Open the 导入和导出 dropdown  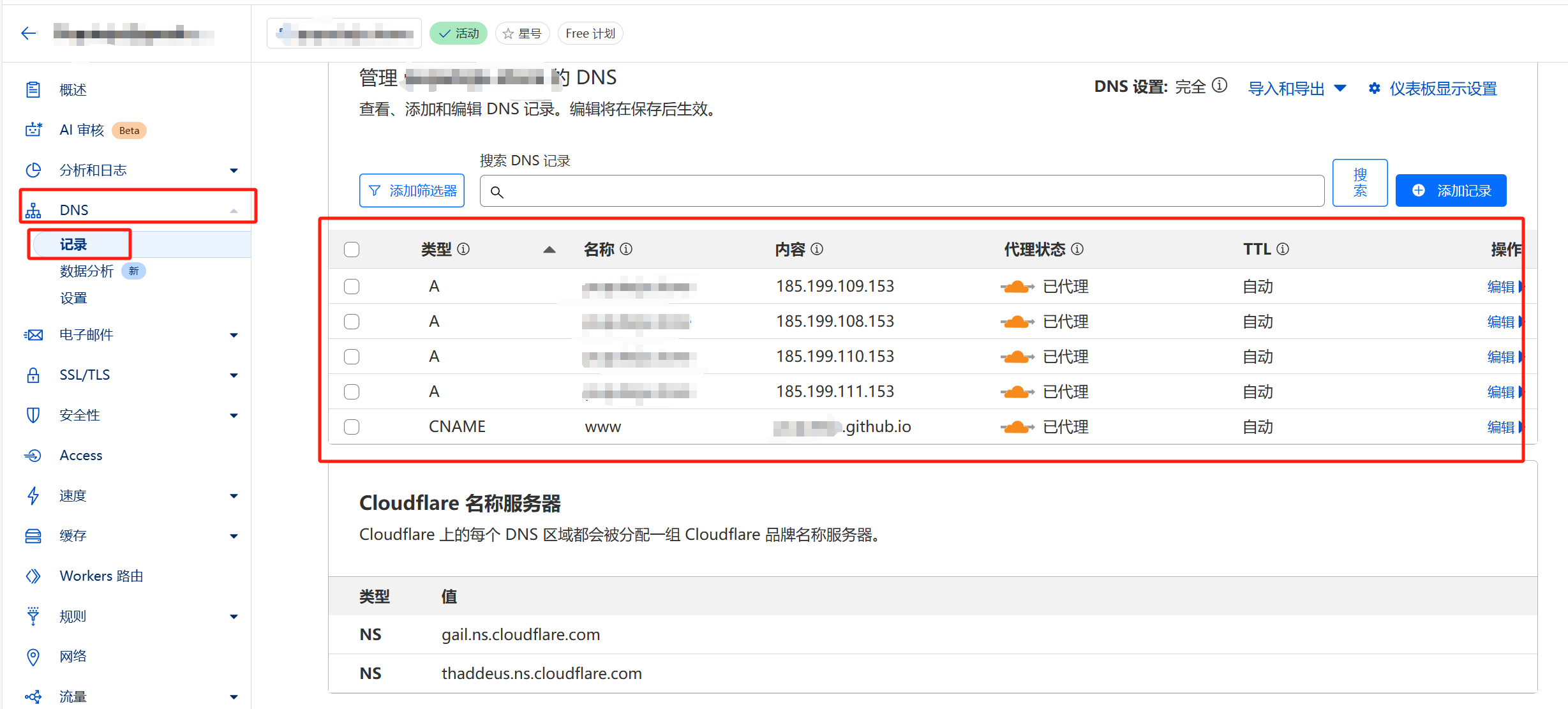tap(1297, 89)
